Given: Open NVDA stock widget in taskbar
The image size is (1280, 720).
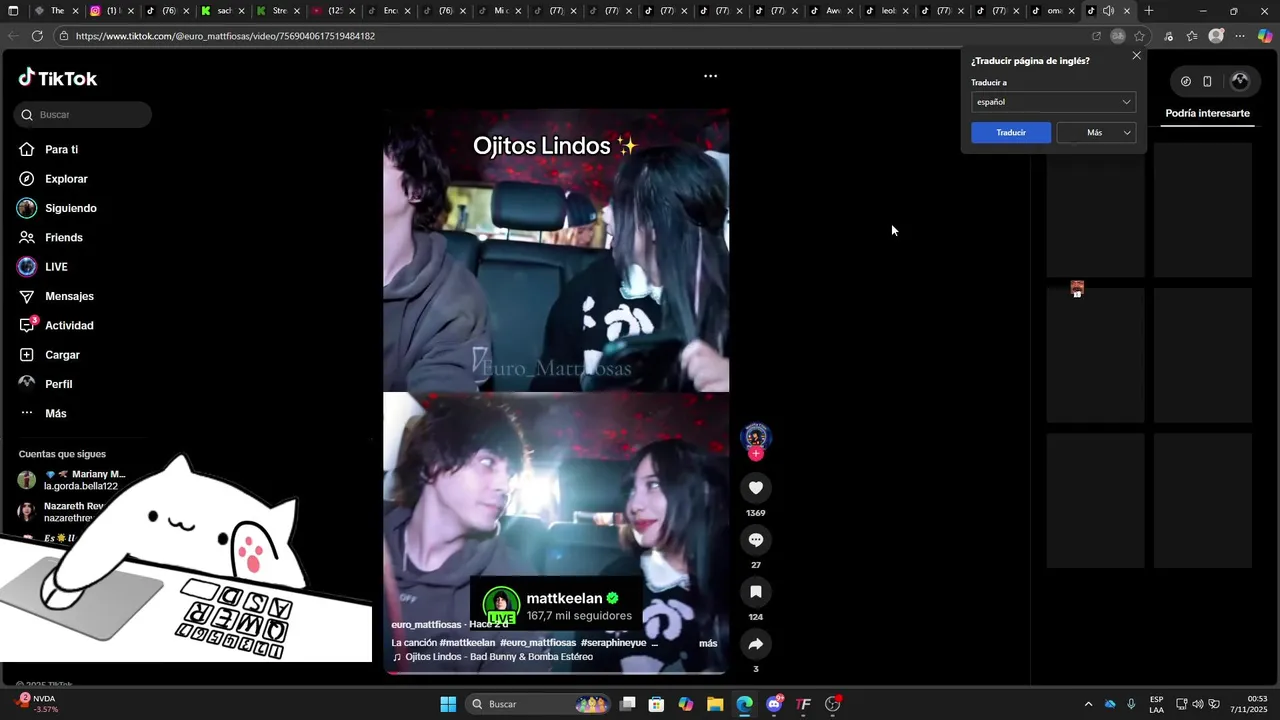Looking at the screenshot, I should point(38,704).
